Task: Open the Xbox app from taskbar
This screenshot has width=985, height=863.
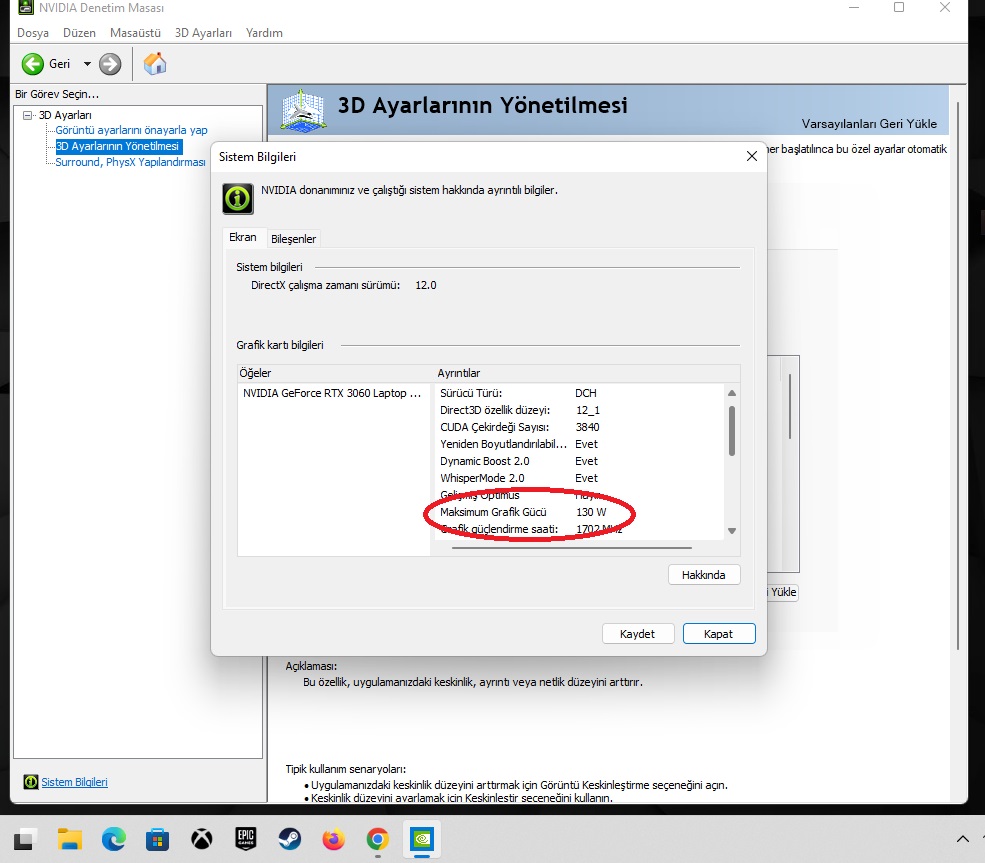Action: click(x=202, y=839)
